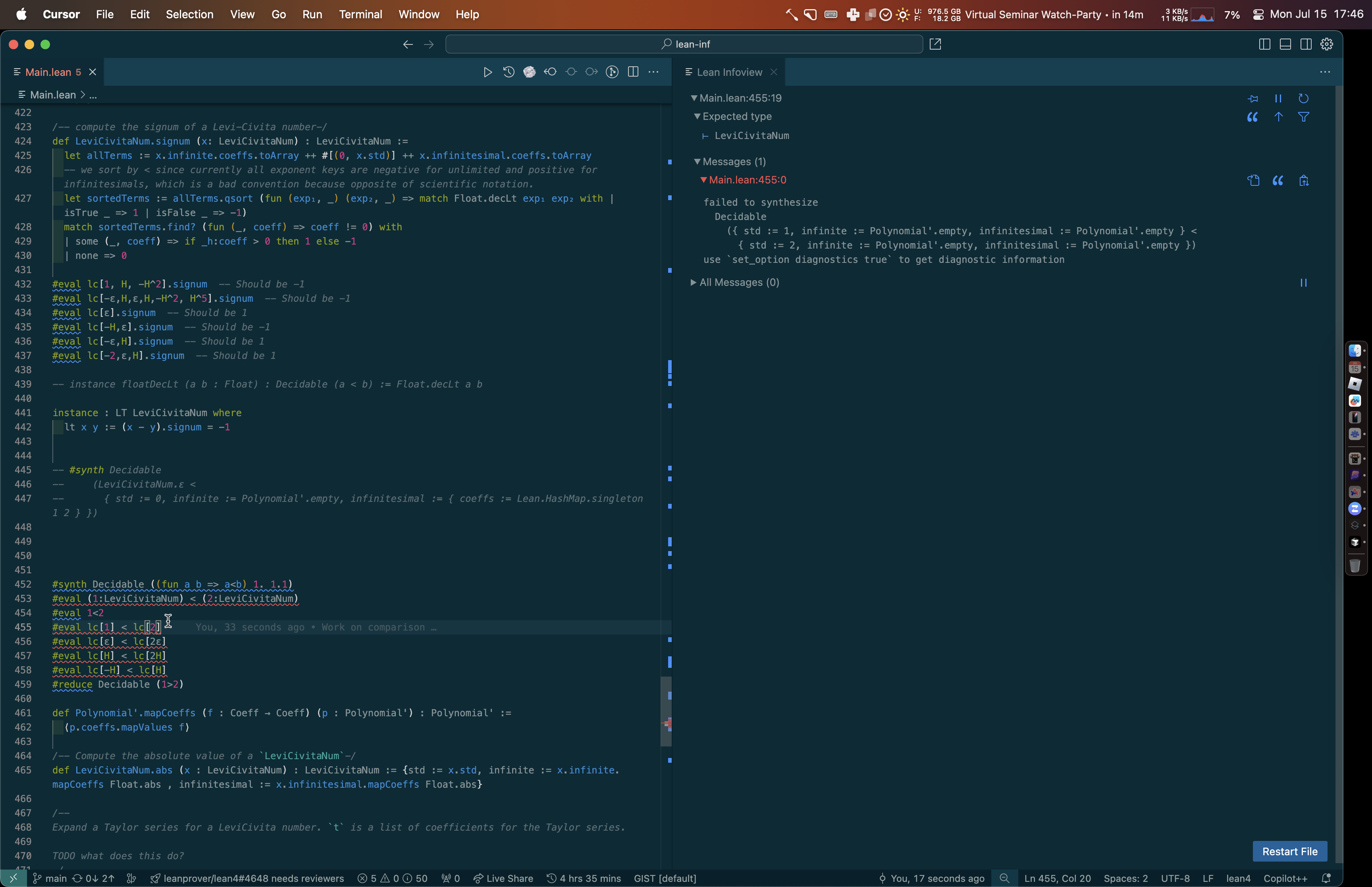Open Infoview panel More Actions ellipsis
Image resolution: width=1372 pixels, height=887 pixels.
(1325, 72)
